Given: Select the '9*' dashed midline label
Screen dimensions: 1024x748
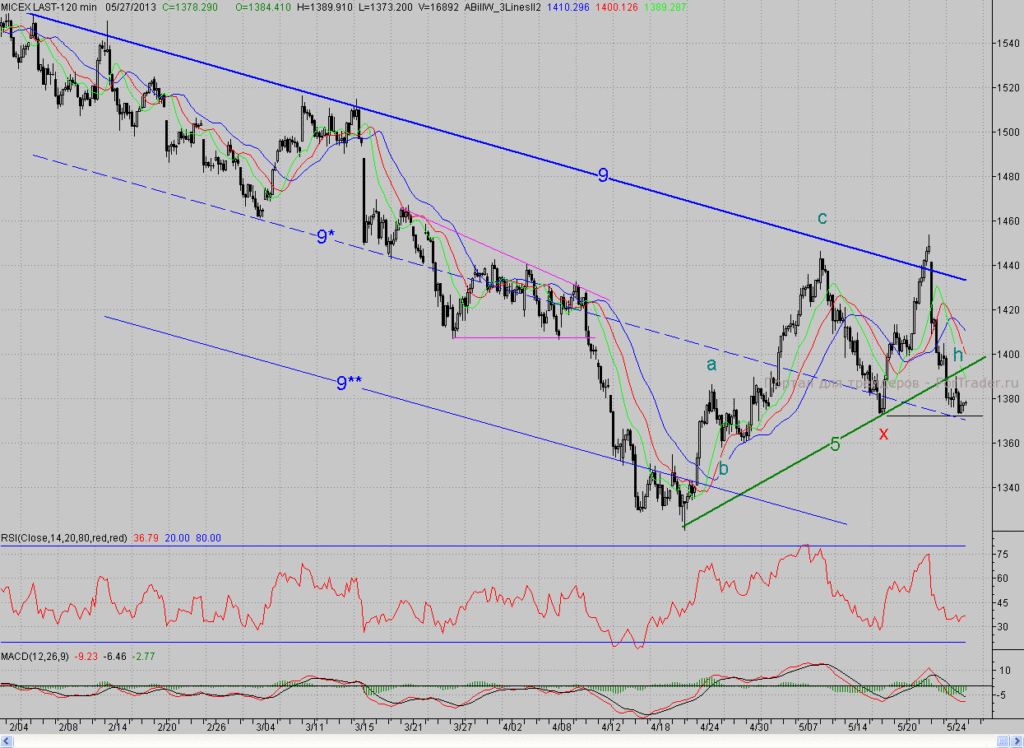Looking at the screenshot, I should coord(325,236).
